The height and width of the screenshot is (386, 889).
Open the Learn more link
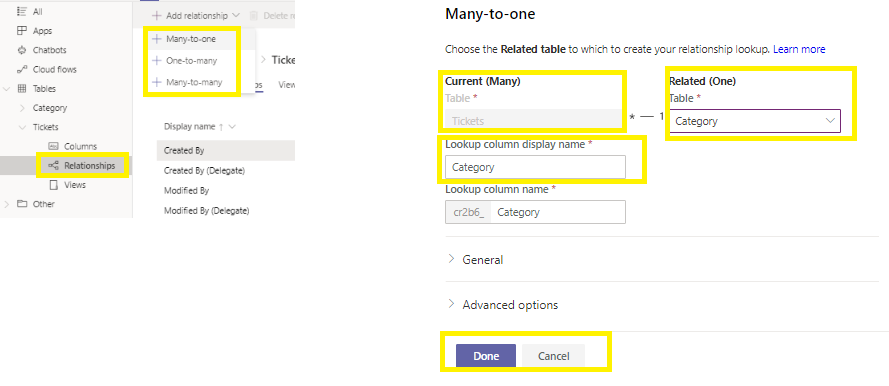[799, 49]
